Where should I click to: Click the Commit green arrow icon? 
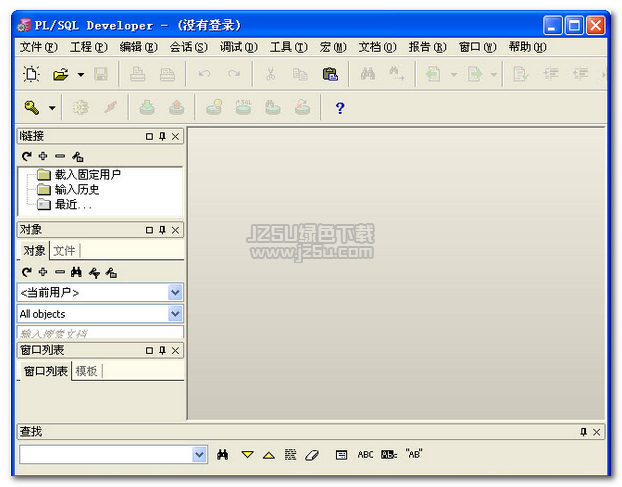147,107
